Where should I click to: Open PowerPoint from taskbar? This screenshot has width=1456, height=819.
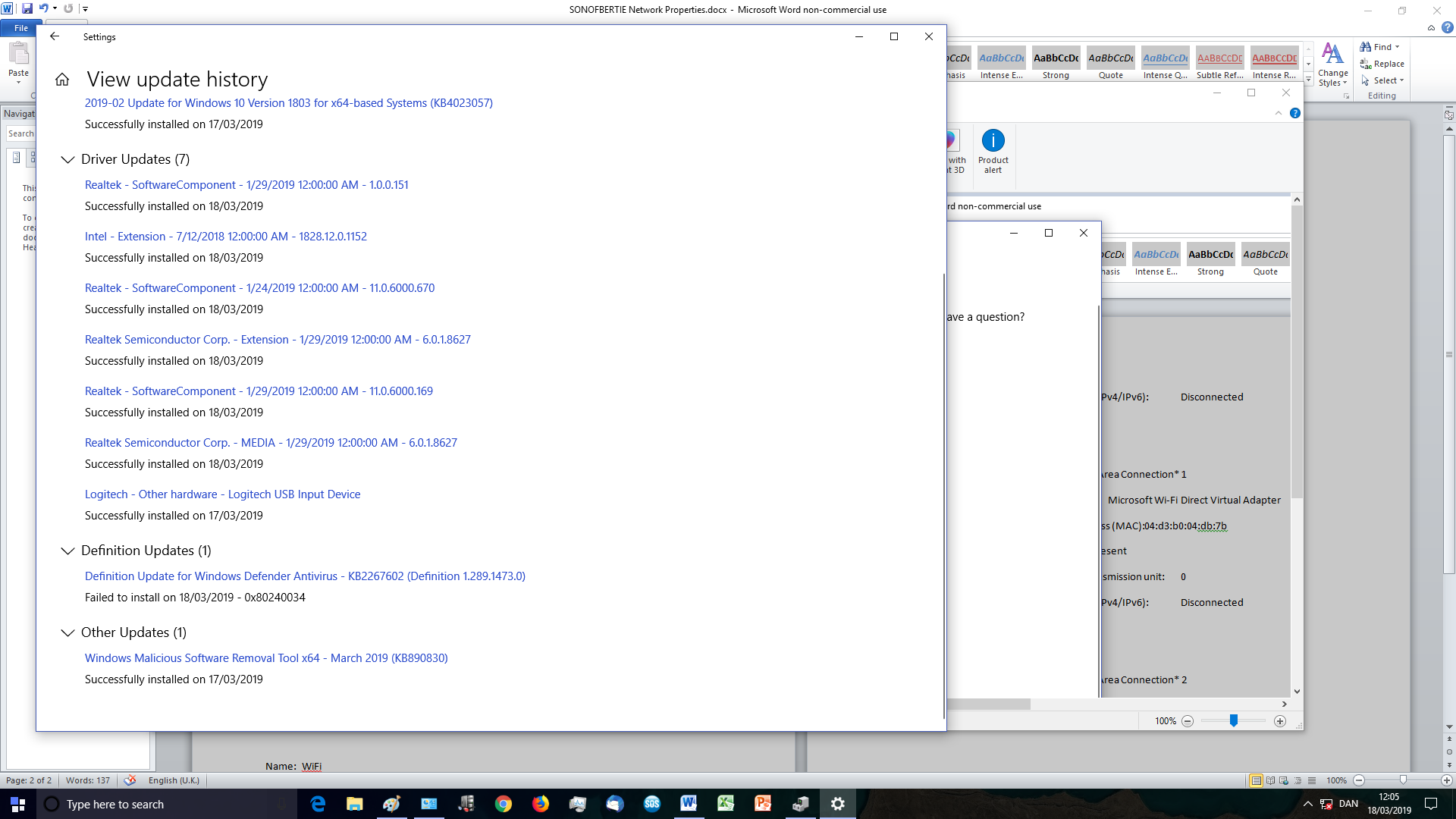tap(763, 804)
